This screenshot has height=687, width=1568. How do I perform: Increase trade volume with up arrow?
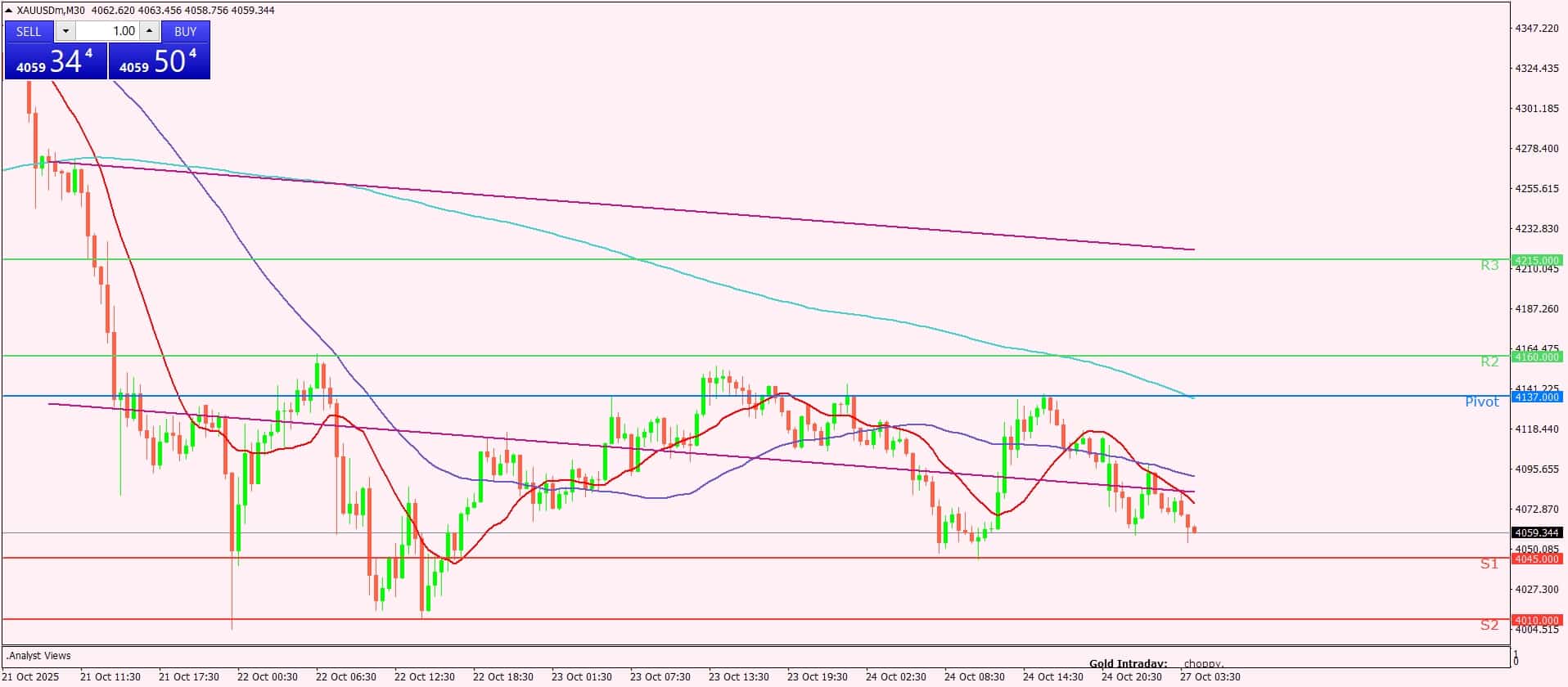pos(149,31)
